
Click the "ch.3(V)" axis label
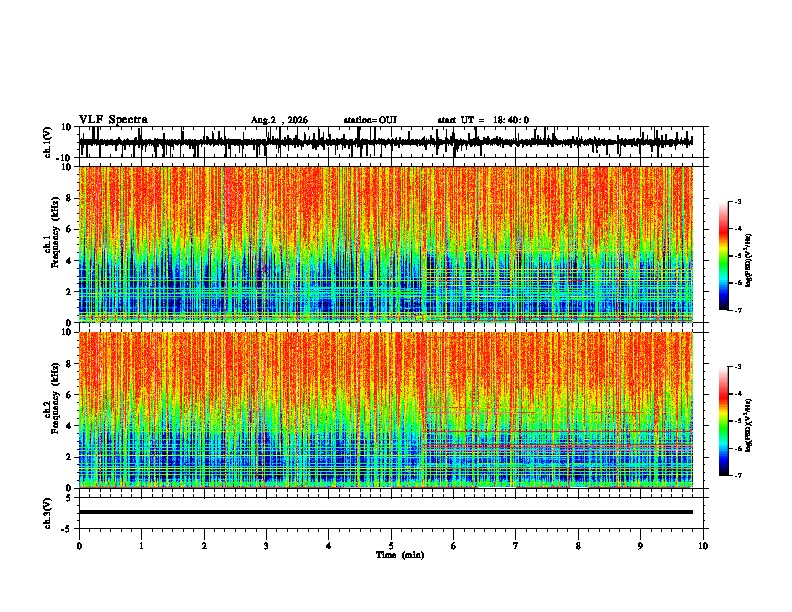(x=48, y=513)
